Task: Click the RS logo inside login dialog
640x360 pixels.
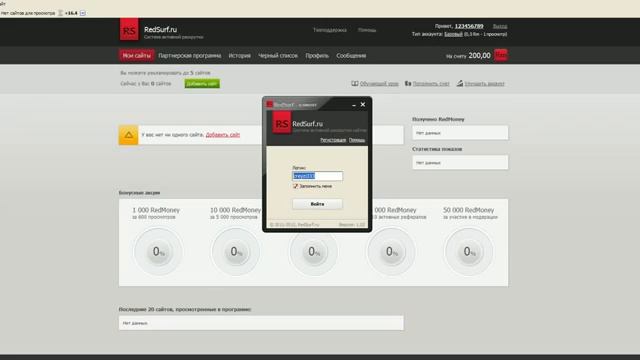Action: [282, 123]
